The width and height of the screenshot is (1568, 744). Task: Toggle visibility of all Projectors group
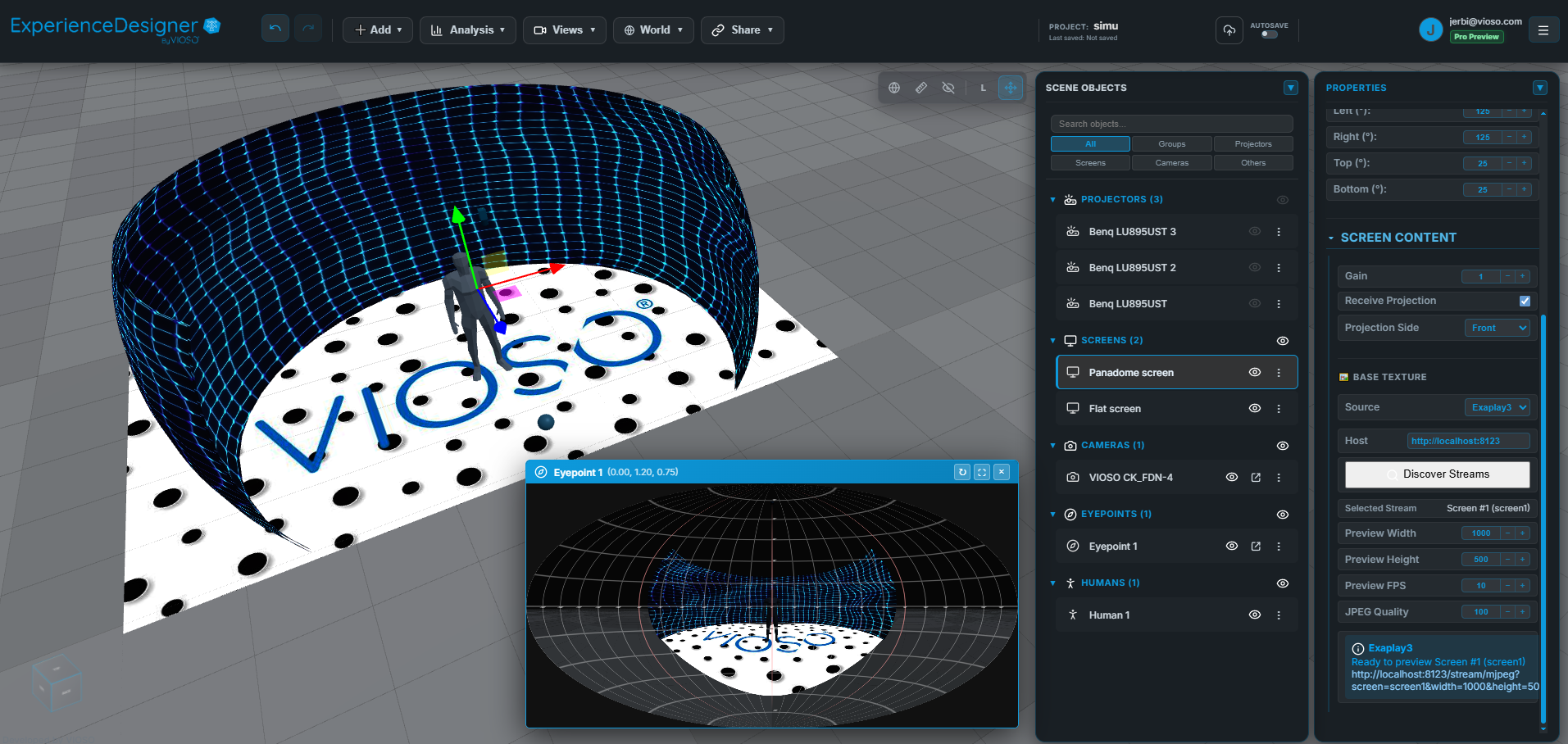pyautogui.click(x=1283, y=200)
